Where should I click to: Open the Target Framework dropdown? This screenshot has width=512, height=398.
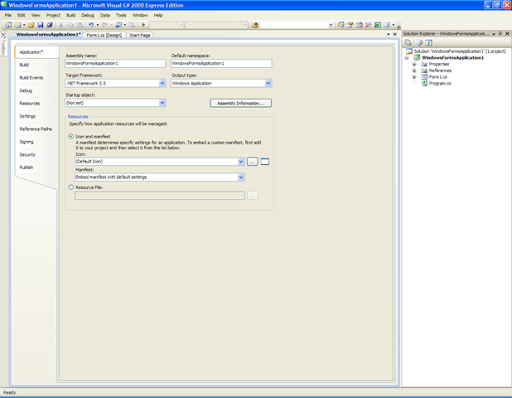click(162, 83)
